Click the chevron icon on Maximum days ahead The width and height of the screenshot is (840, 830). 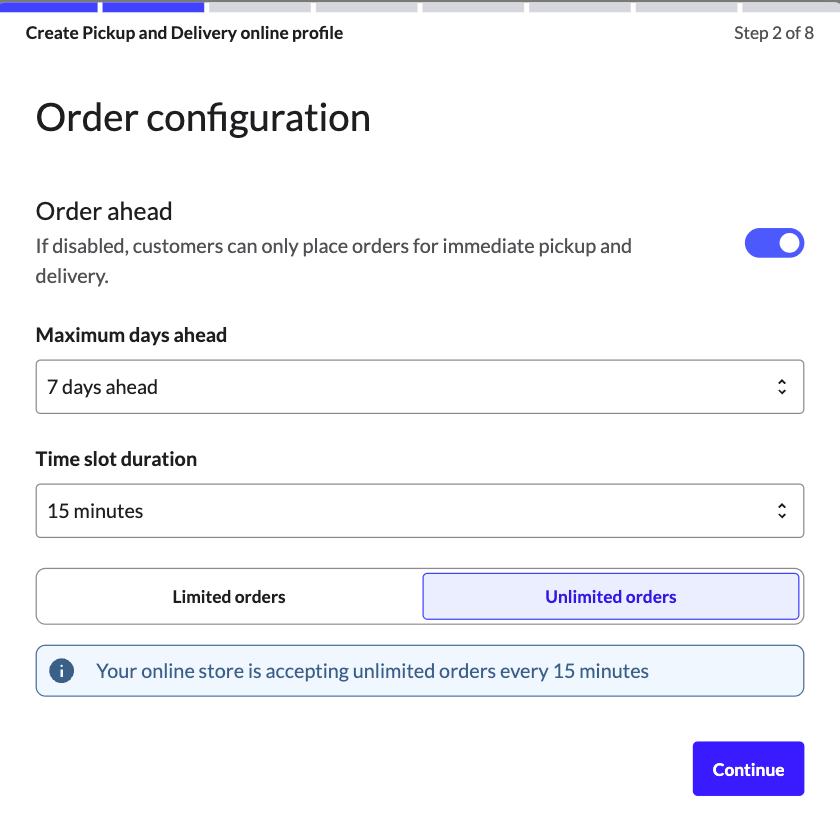(x=781, y=386)
